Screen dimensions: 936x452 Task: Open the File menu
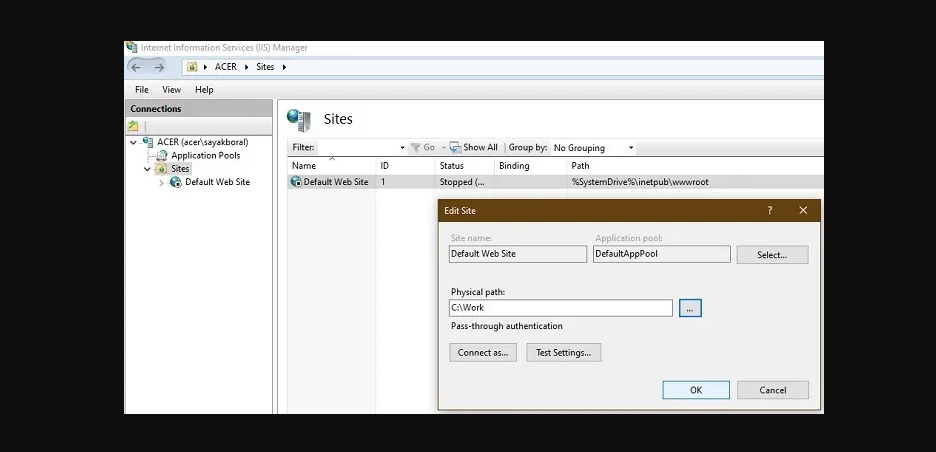141,90
